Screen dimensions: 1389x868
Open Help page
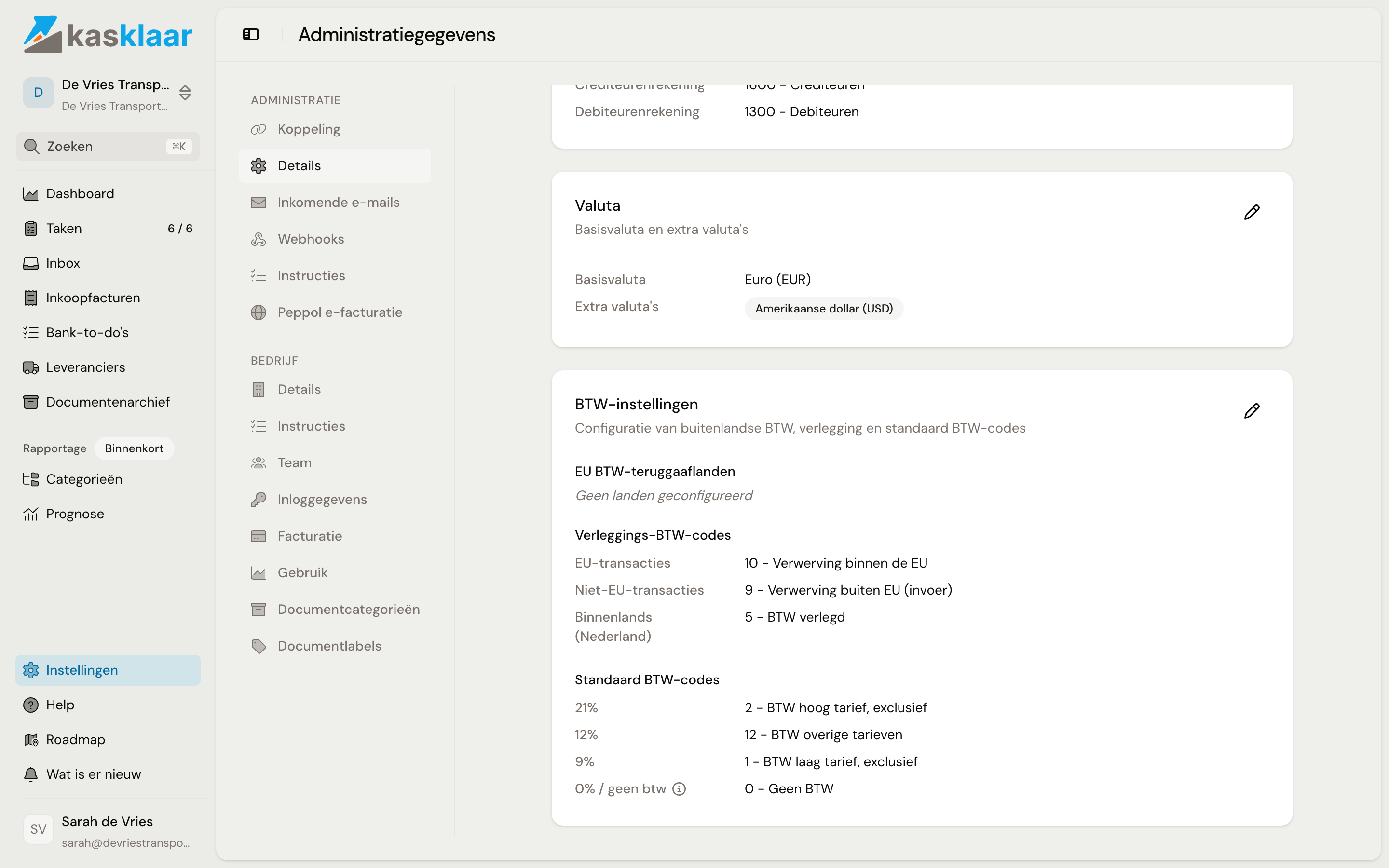click(x=108, y=705)
